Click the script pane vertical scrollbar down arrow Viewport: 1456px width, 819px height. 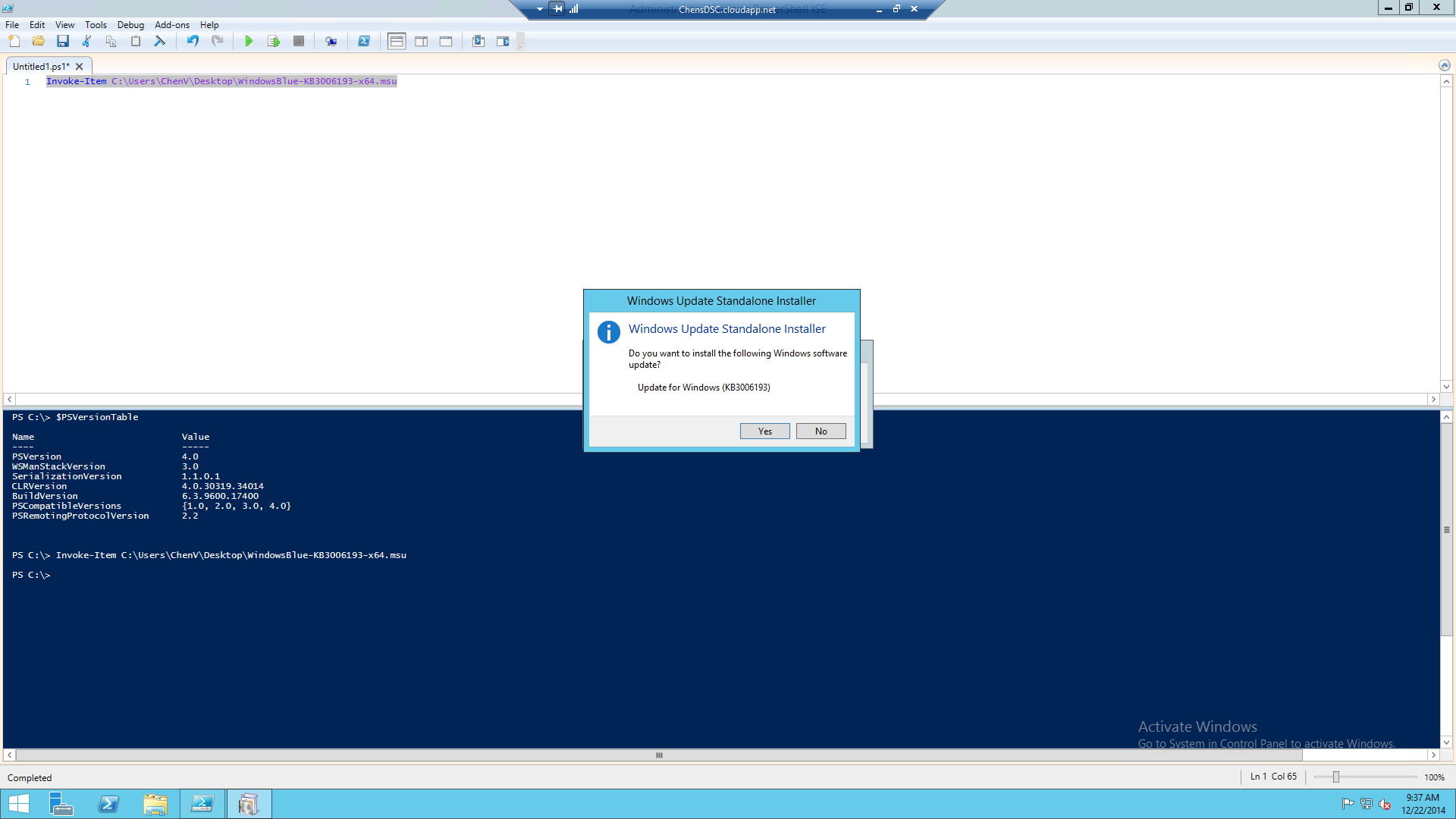point(1446,386)
